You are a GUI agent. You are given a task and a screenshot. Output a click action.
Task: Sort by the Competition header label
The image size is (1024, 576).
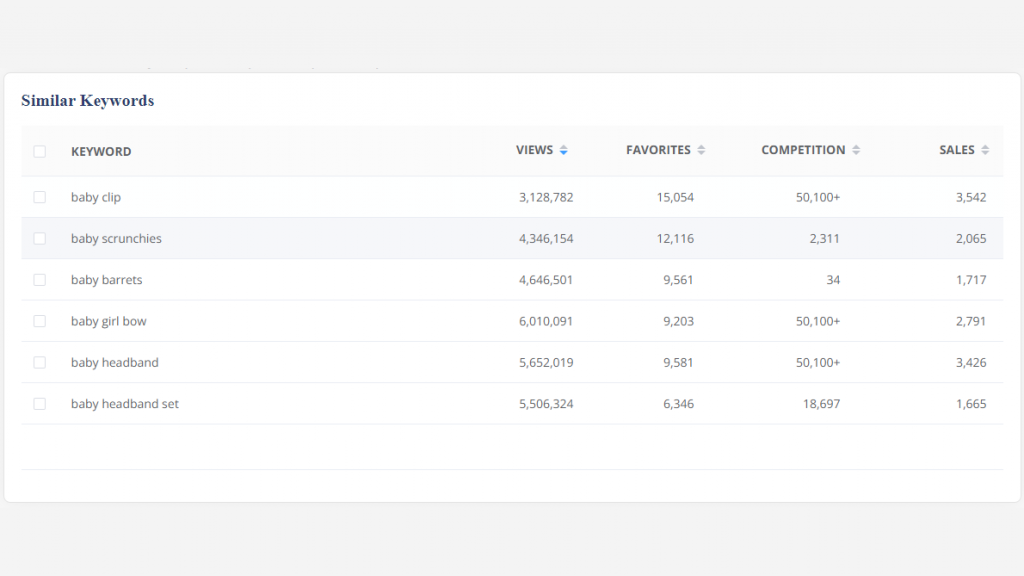803,150
